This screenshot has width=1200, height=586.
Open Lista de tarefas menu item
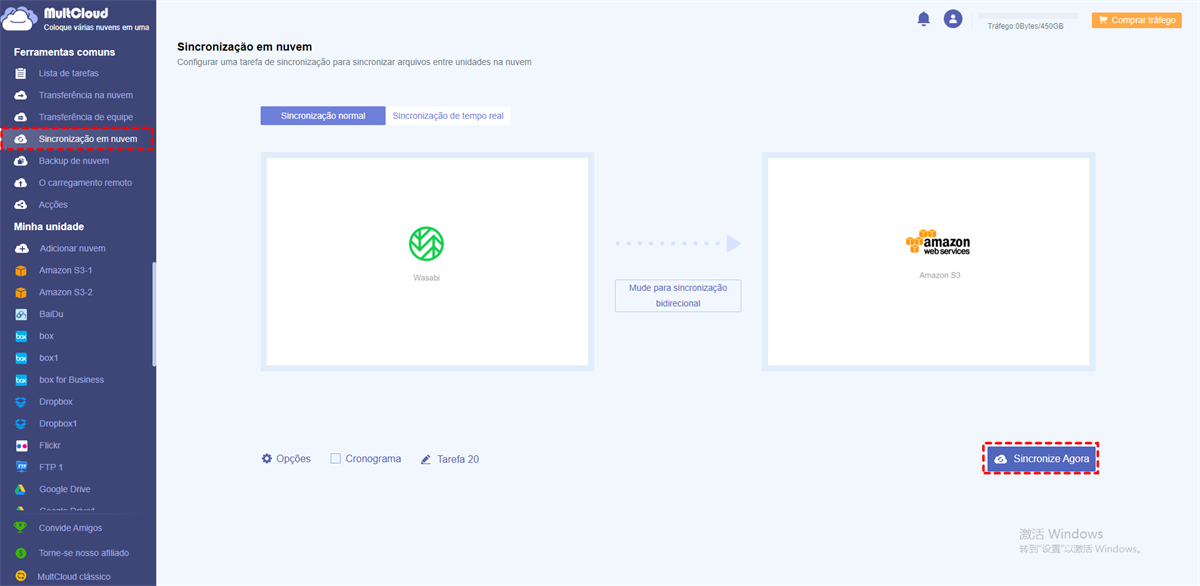point(68,73)
